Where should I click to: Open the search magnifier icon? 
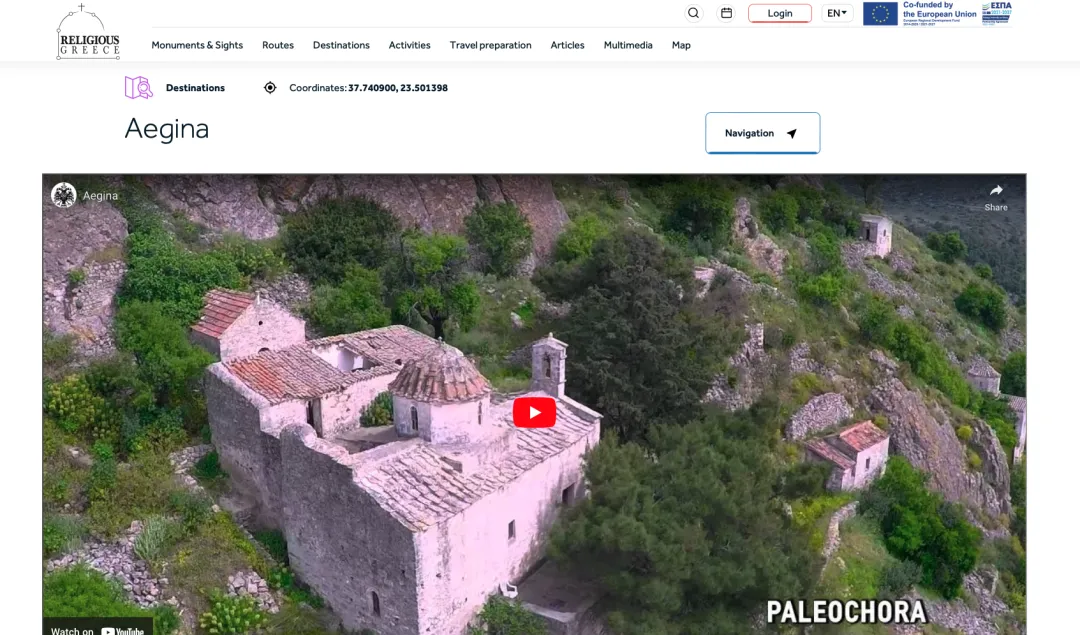[x=694, y=13]
